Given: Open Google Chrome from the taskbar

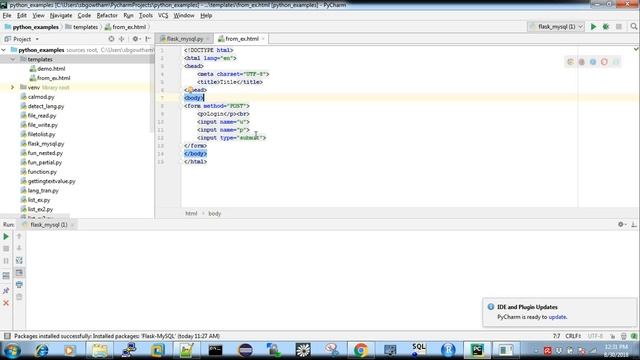Looking at the screenshot, I should click(360, 350).
